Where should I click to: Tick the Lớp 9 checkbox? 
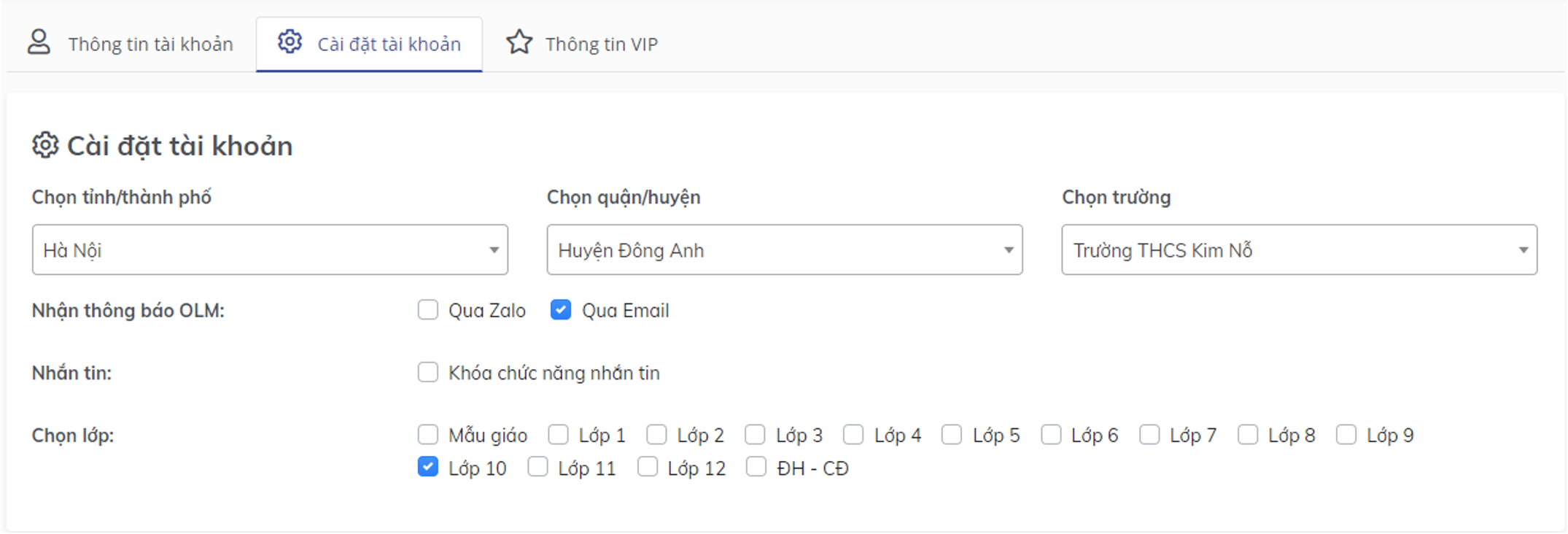click(1346, 434)
